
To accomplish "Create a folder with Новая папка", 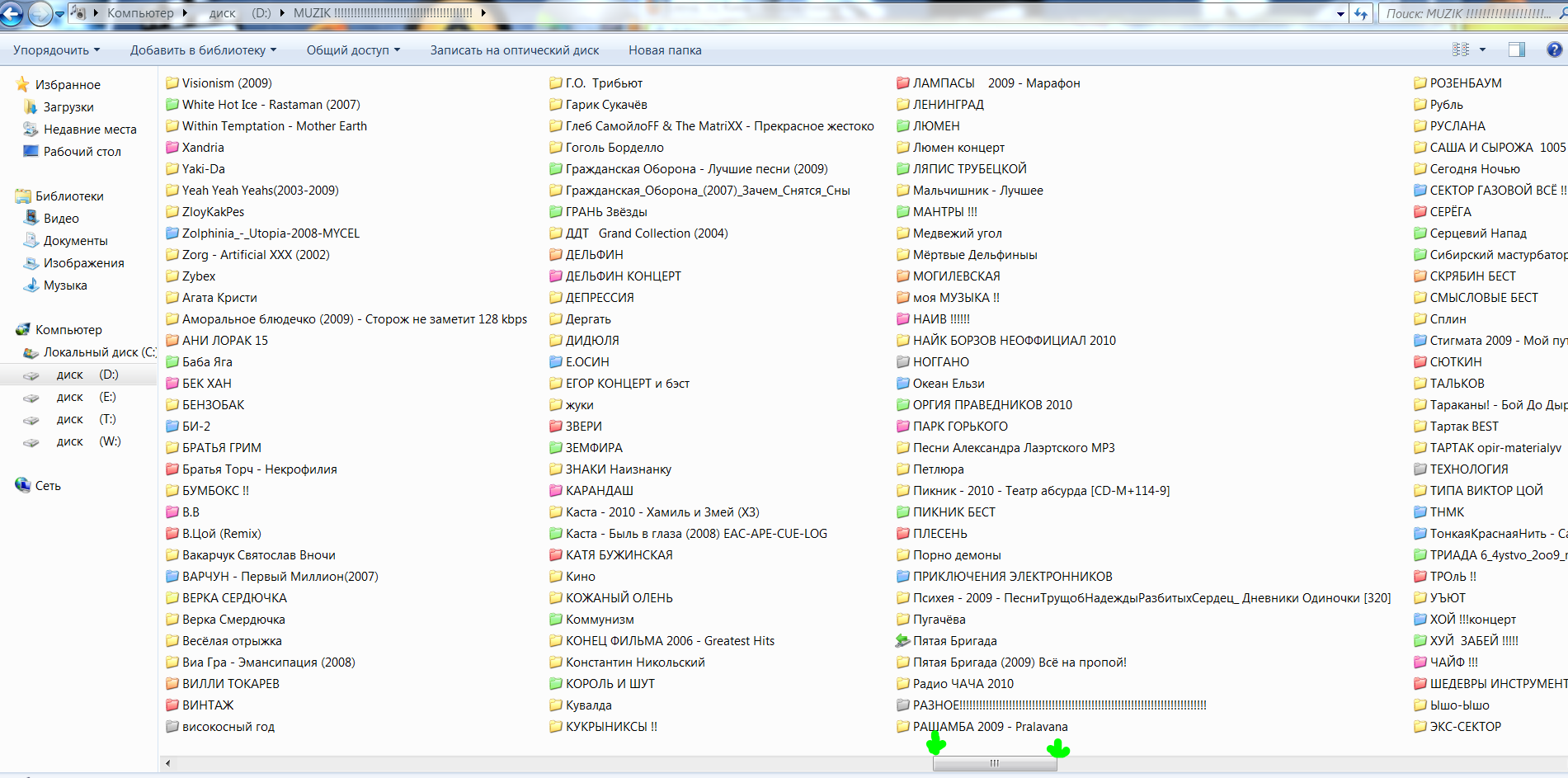I will (665, 50).
